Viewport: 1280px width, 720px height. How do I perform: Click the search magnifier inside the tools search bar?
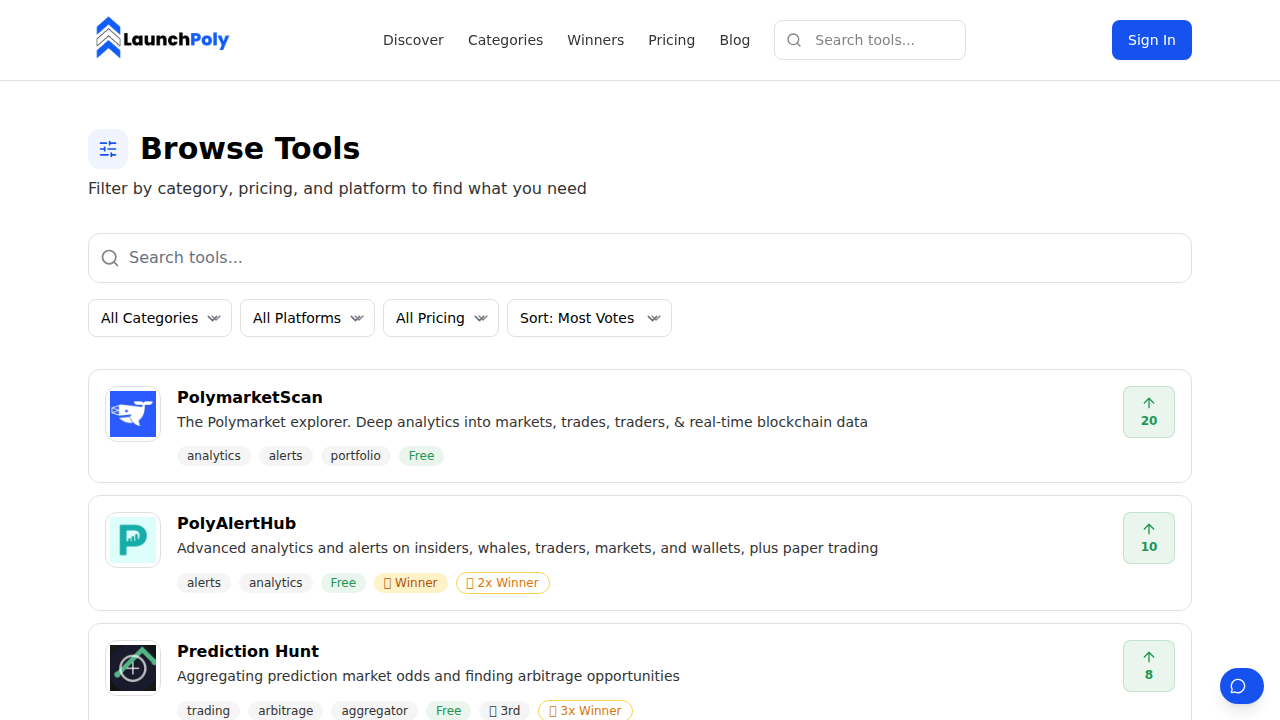point(110,258)
